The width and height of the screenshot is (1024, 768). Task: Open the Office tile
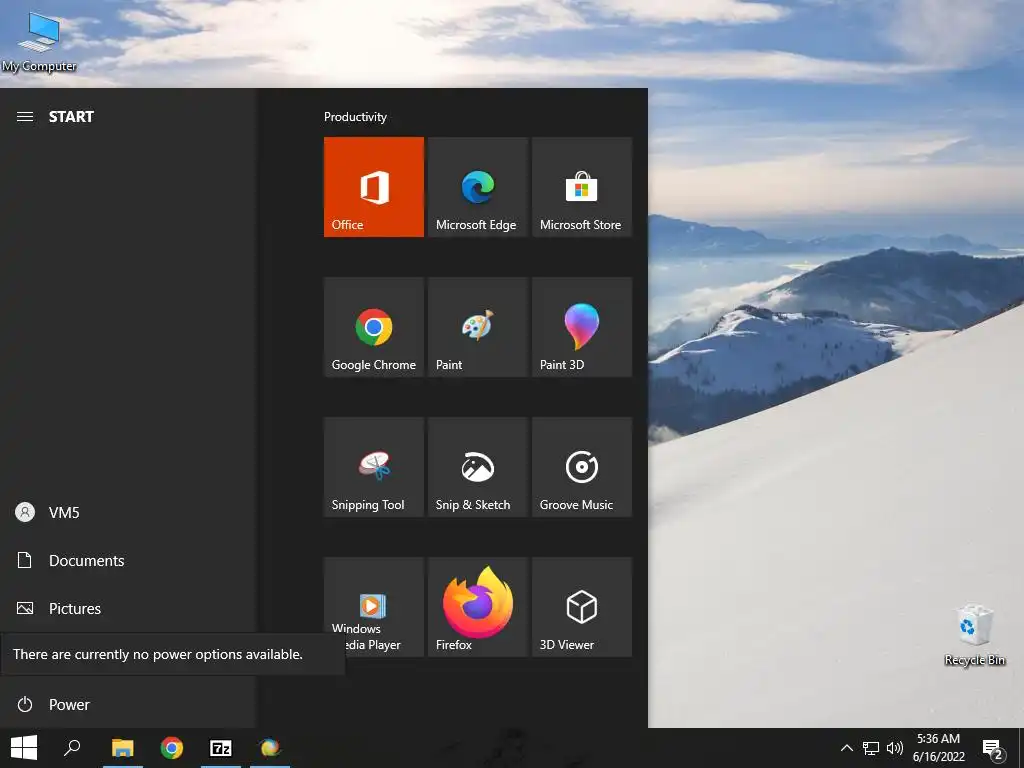[374, 187]
